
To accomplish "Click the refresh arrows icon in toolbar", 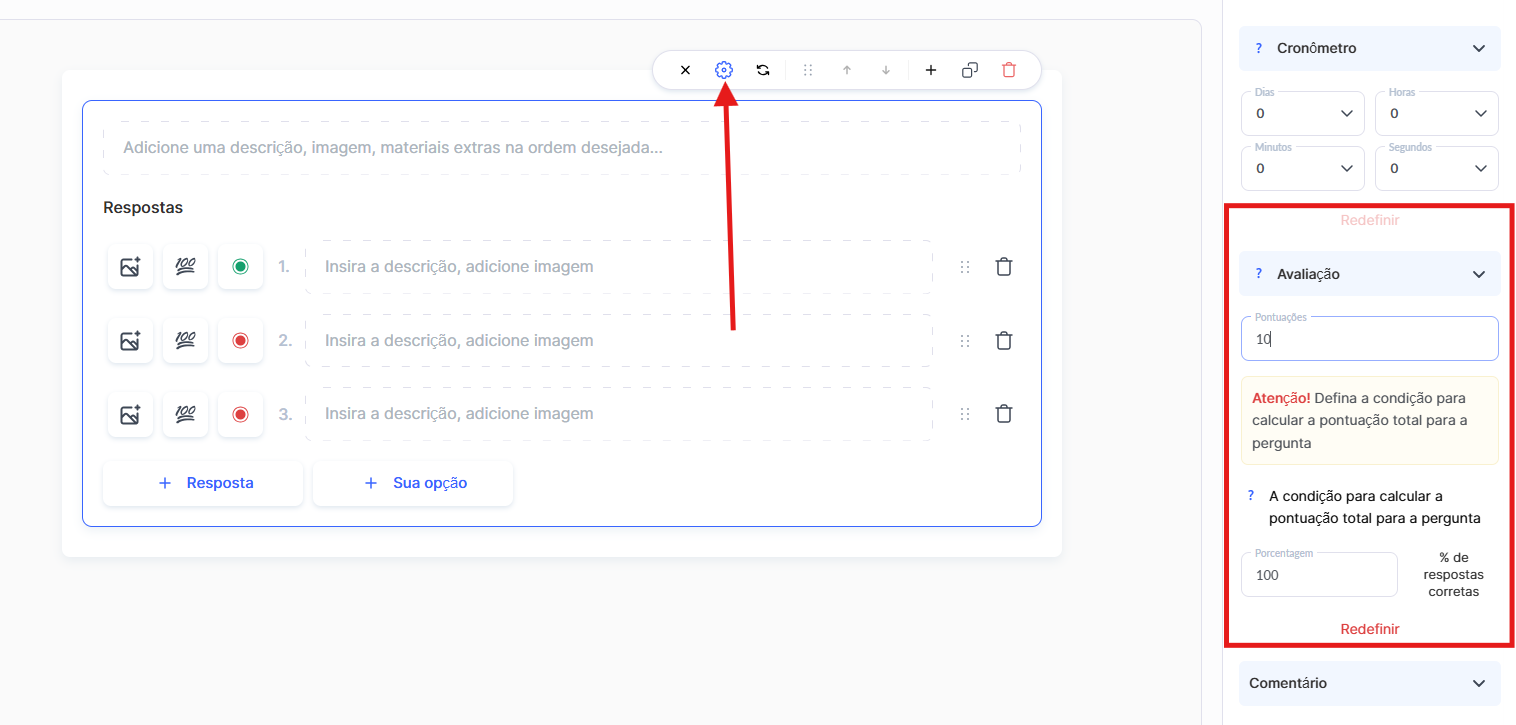I will pyautogui.click(x=763, y=70).
